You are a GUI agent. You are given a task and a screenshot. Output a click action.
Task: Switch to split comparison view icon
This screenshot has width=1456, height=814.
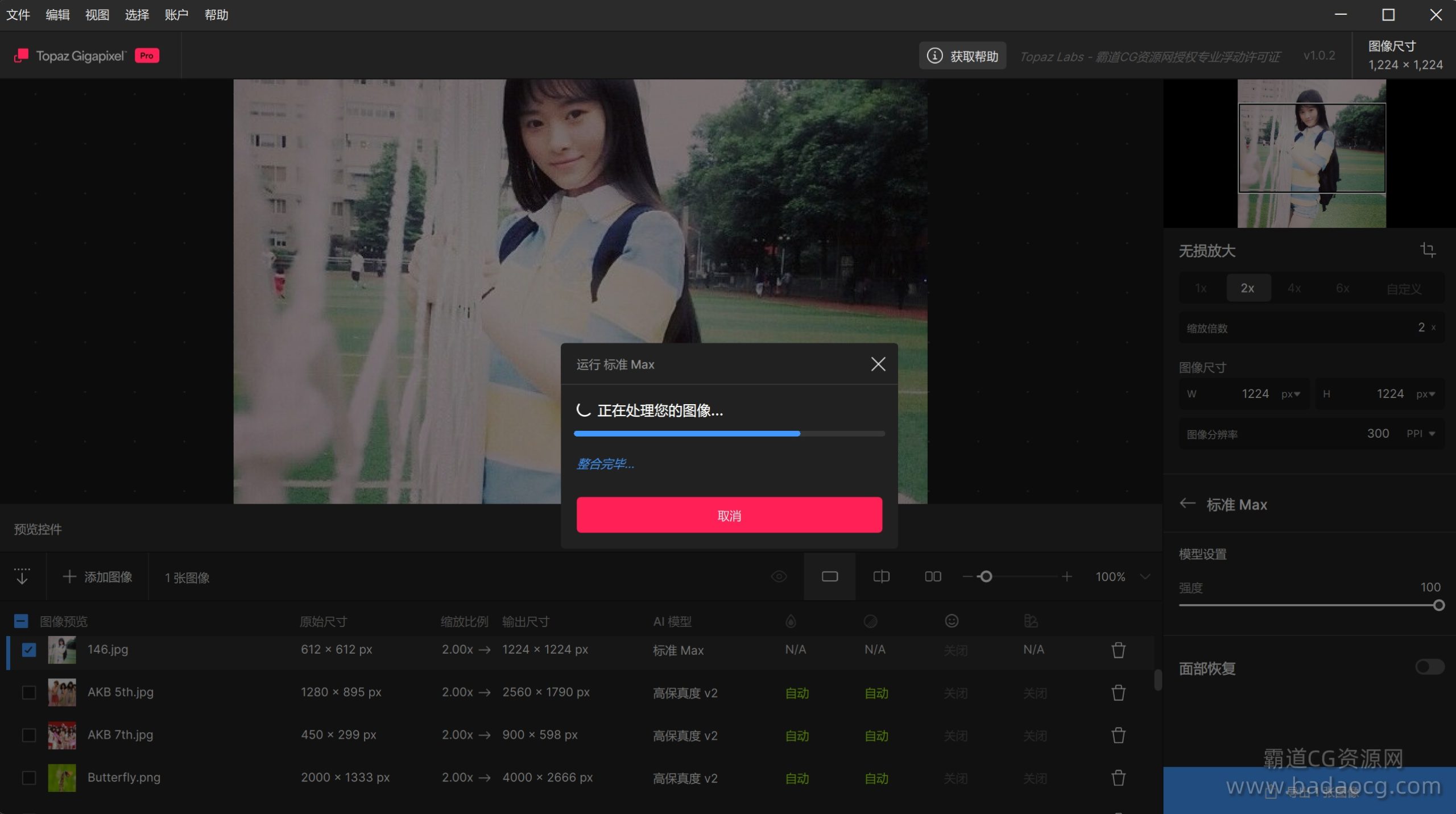pyautogui.click(x=881, y=577)
